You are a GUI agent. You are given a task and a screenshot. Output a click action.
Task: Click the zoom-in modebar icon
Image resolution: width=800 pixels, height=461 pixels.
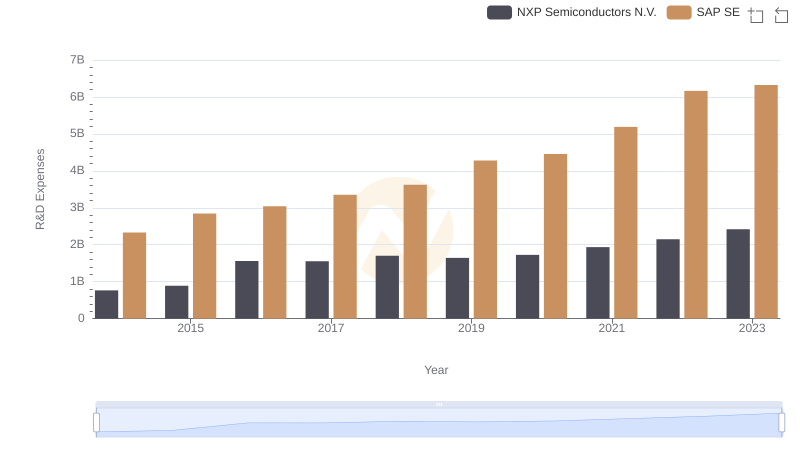pos(756,15)
